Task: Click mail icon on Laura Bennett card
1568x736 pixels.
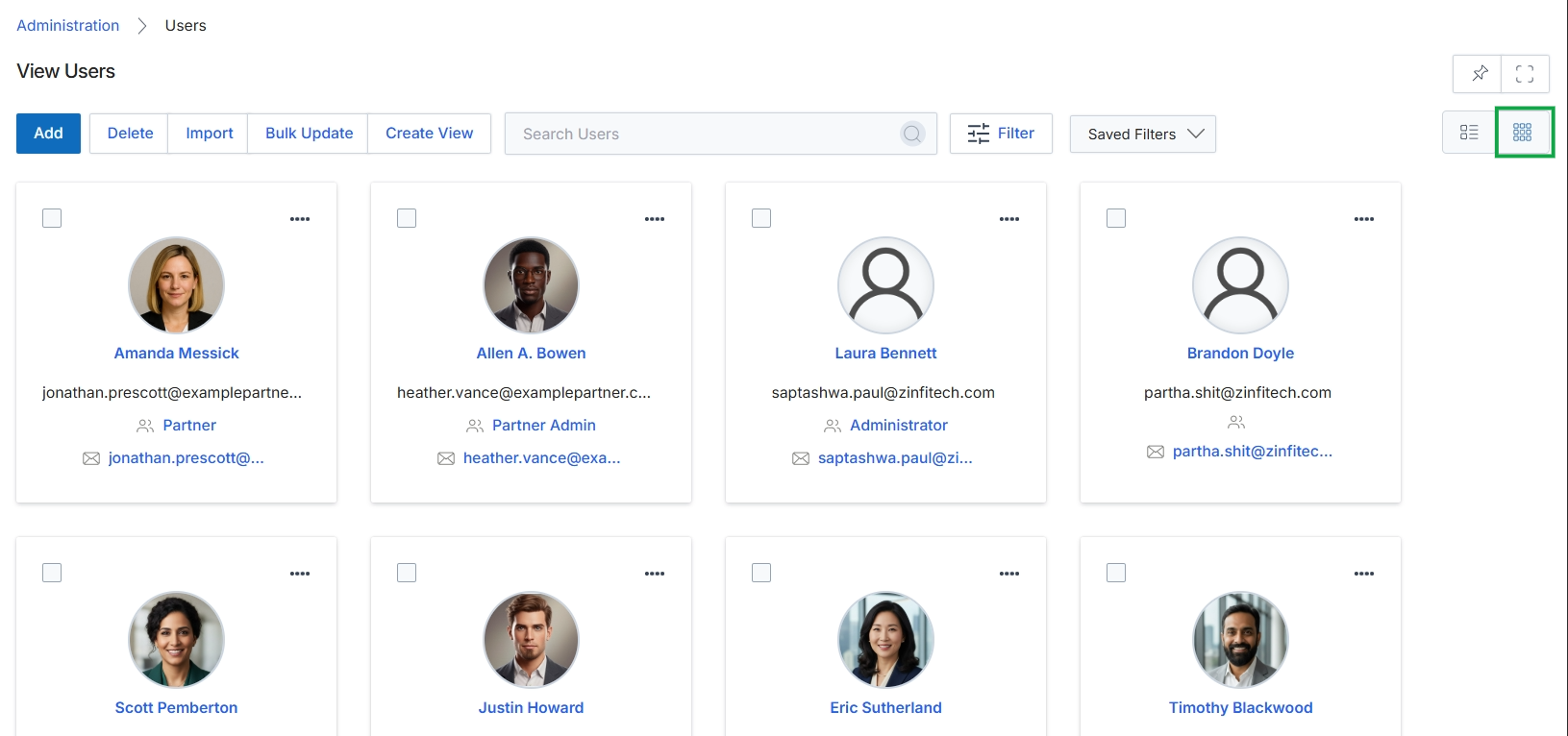Action: click(x=801, y=458)
